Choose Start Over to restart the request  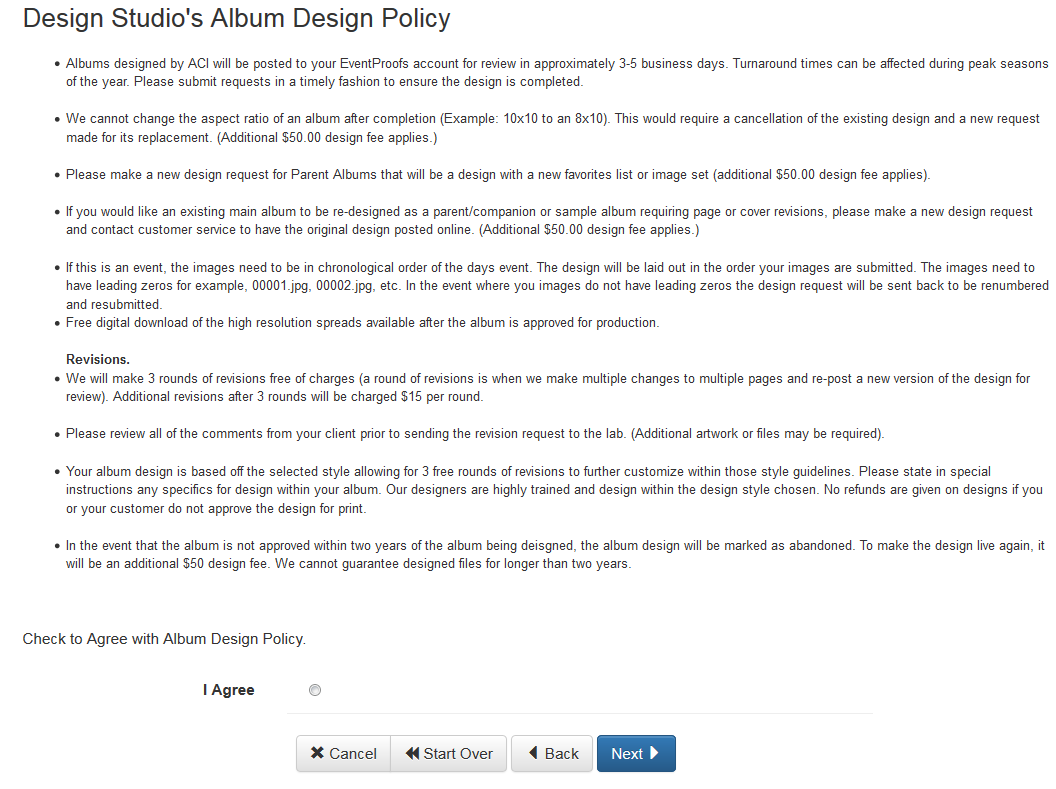pyautogui.click(x=449, y=753)
